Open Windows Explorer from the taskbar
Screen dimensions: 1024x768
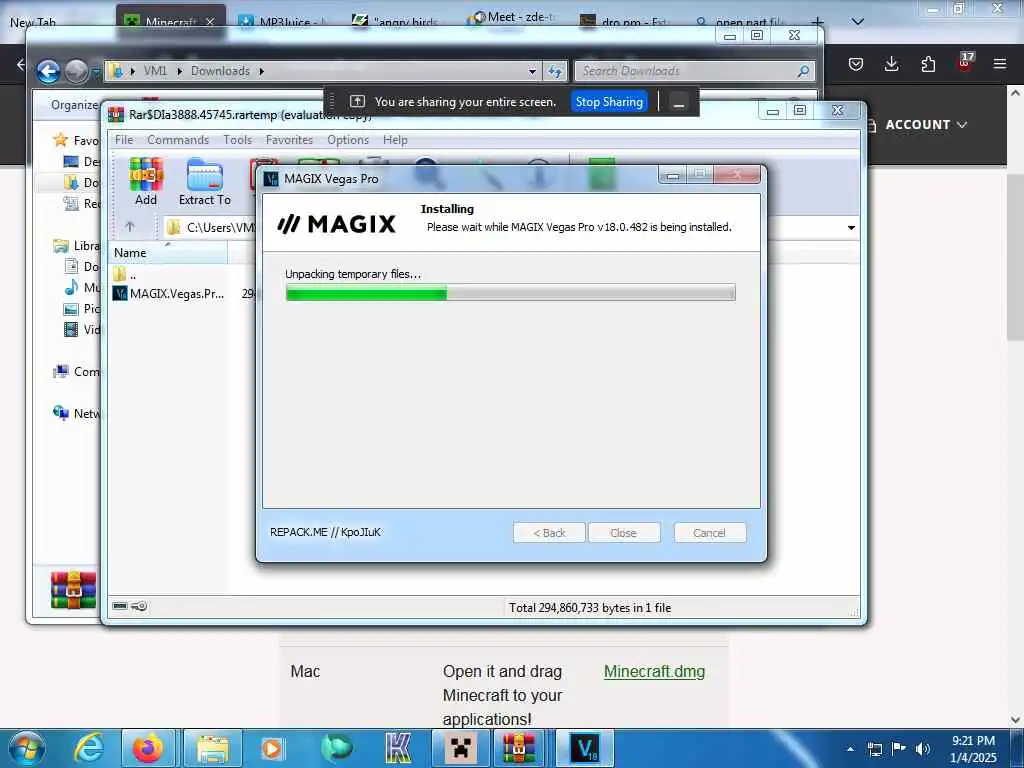click(212, 748)
